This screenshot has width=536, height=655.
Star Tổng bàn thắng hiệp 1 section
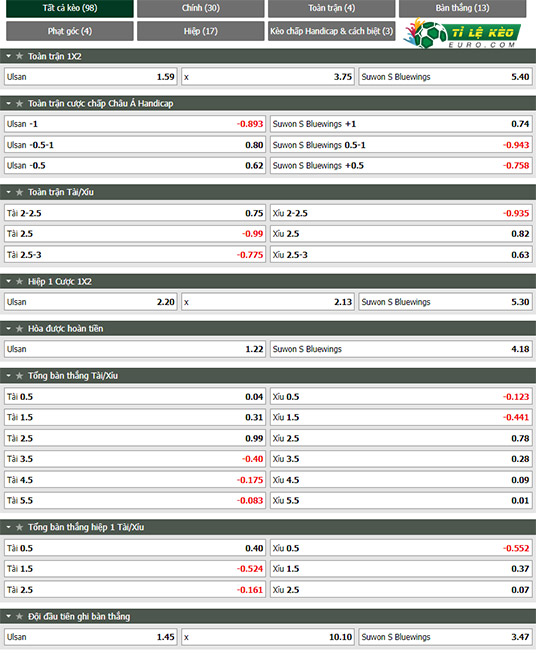pyautogui.click(x=19, y=527)
